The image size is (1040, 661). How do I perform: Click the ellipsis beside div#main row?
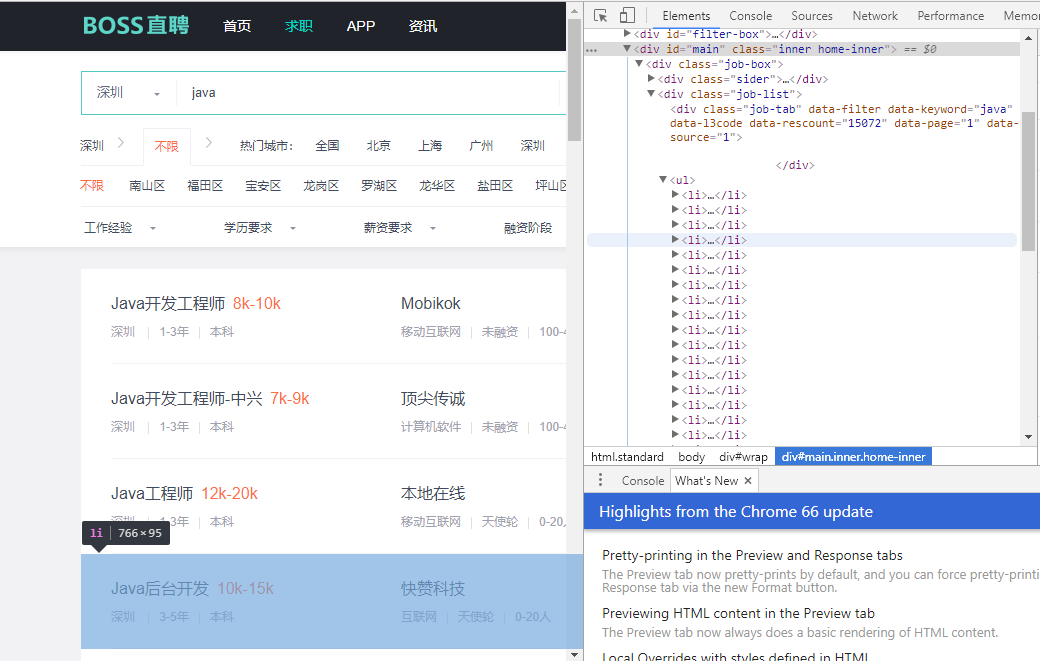point(592,50)
